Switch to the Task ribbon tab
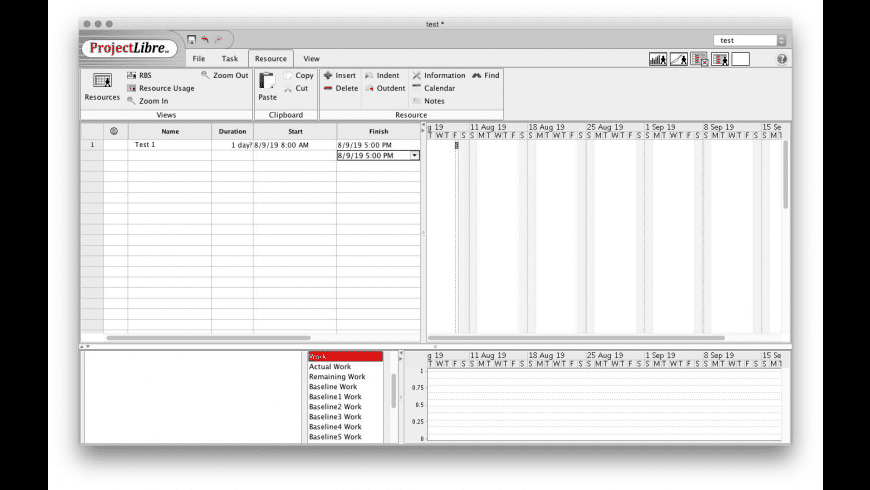Screen dimensions: 870x490 (229, 58)
